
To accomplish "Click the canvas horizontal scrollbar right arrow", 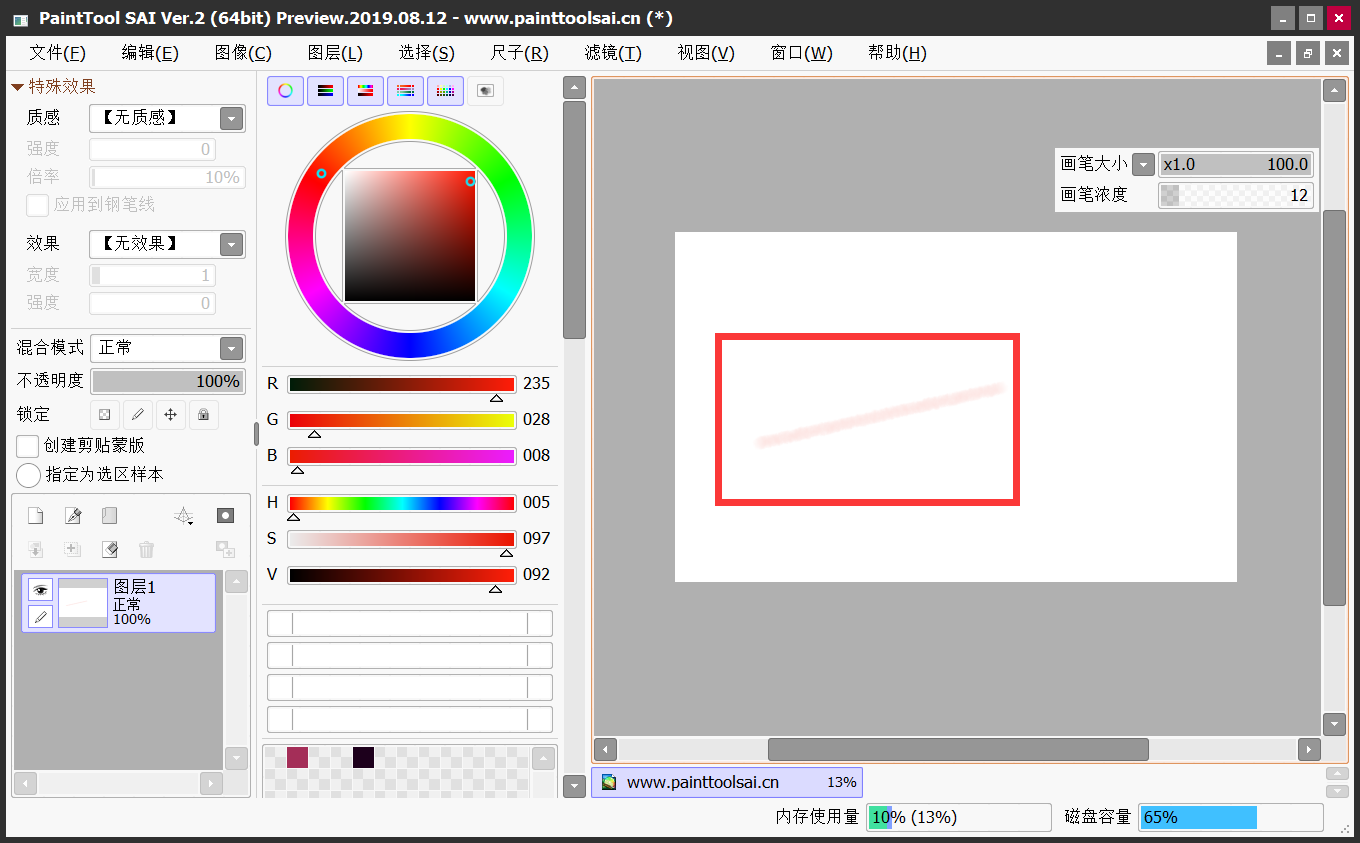I will pyautogui.click(x=1309, y=749).
